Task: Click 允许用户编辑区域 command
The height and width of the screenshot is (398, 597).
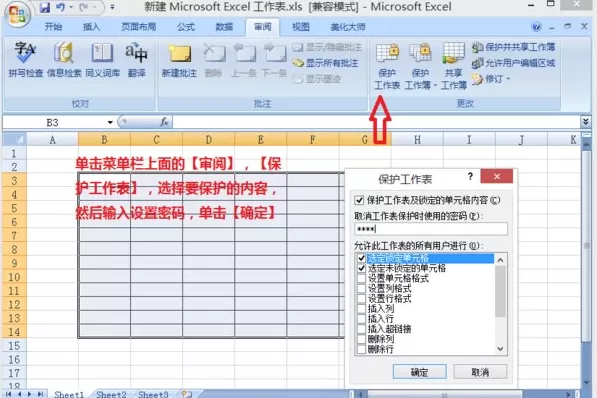Action: (x=513, y=63)
